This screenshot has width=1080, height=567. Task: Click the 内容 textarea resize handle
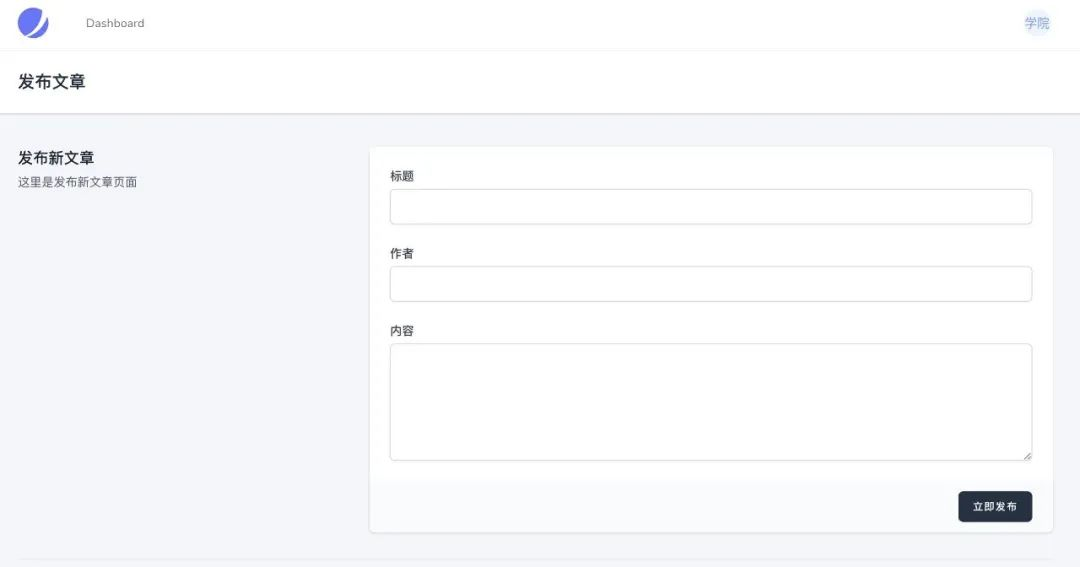click(x=1026, y=455)
